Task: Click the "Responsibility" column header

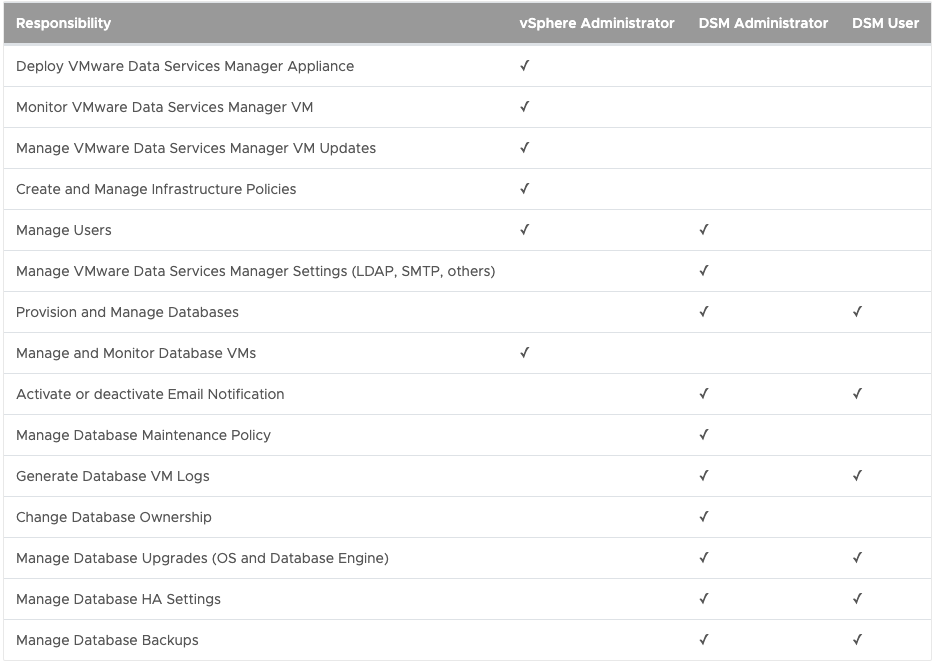Action: click(x=63, y=23)
